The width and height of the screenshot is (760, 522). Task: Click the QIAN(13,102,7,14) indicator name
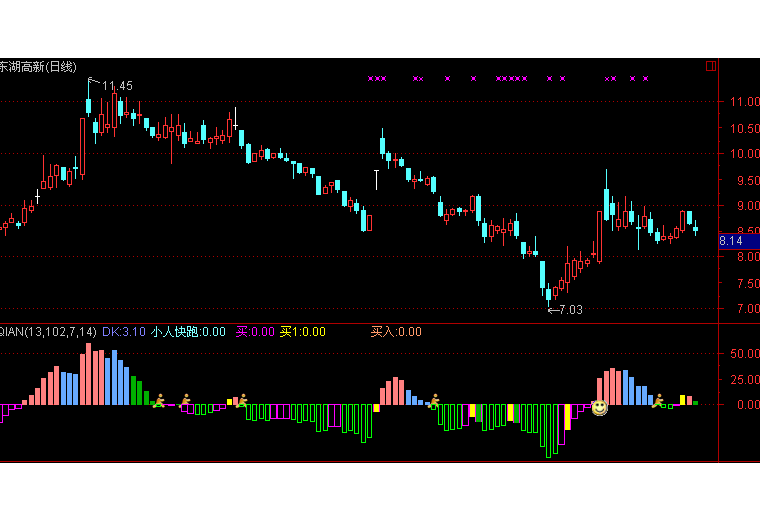pyautogui.click(x=48, y=332)
